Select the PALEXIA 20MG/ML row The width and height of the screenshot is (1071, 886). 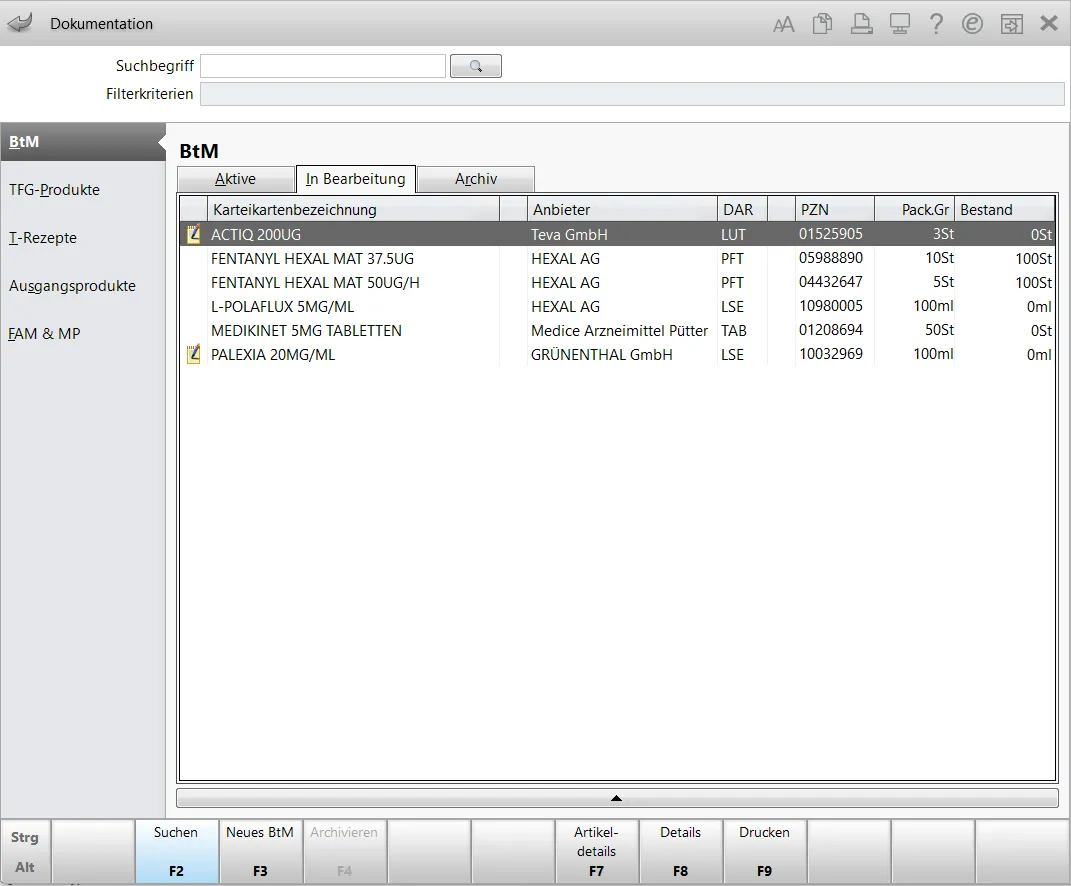pyautogui.click(x=617, y=355)
